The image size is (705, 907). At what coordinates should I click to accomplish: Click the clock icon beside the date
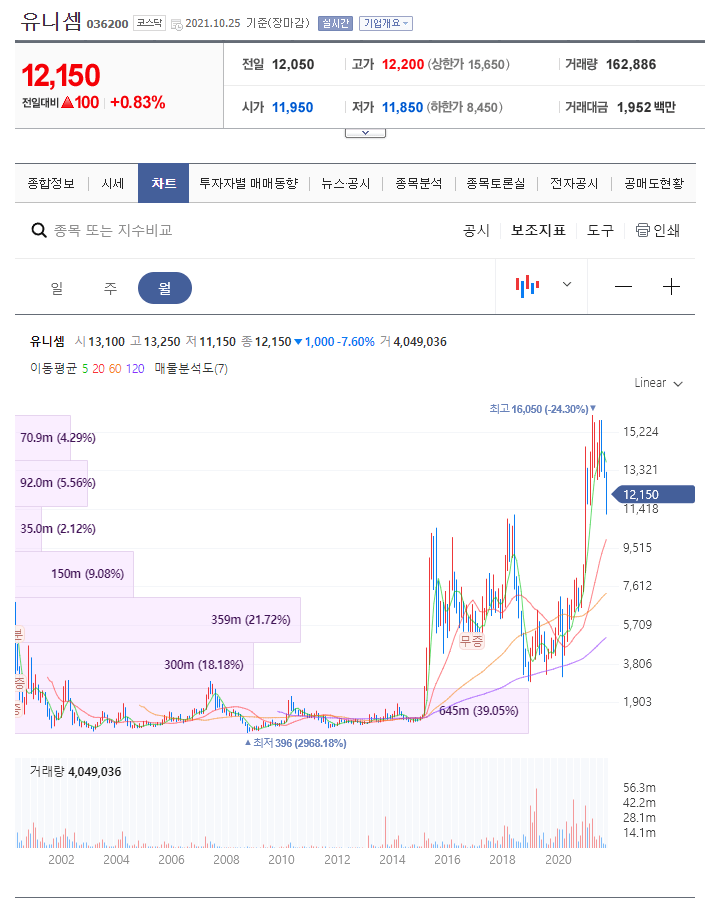177,24
